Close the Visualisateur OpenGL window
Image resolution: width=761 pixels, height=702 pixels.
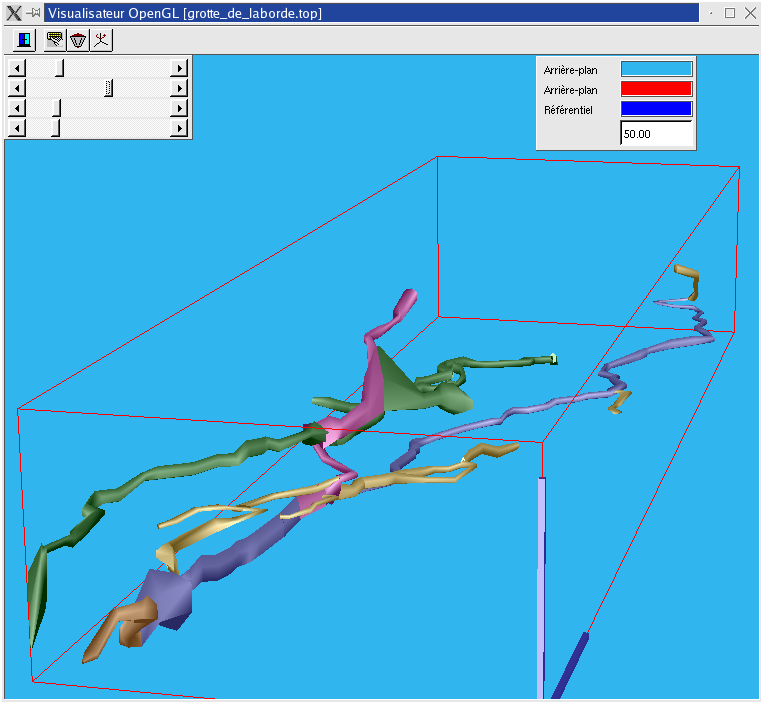750,13
